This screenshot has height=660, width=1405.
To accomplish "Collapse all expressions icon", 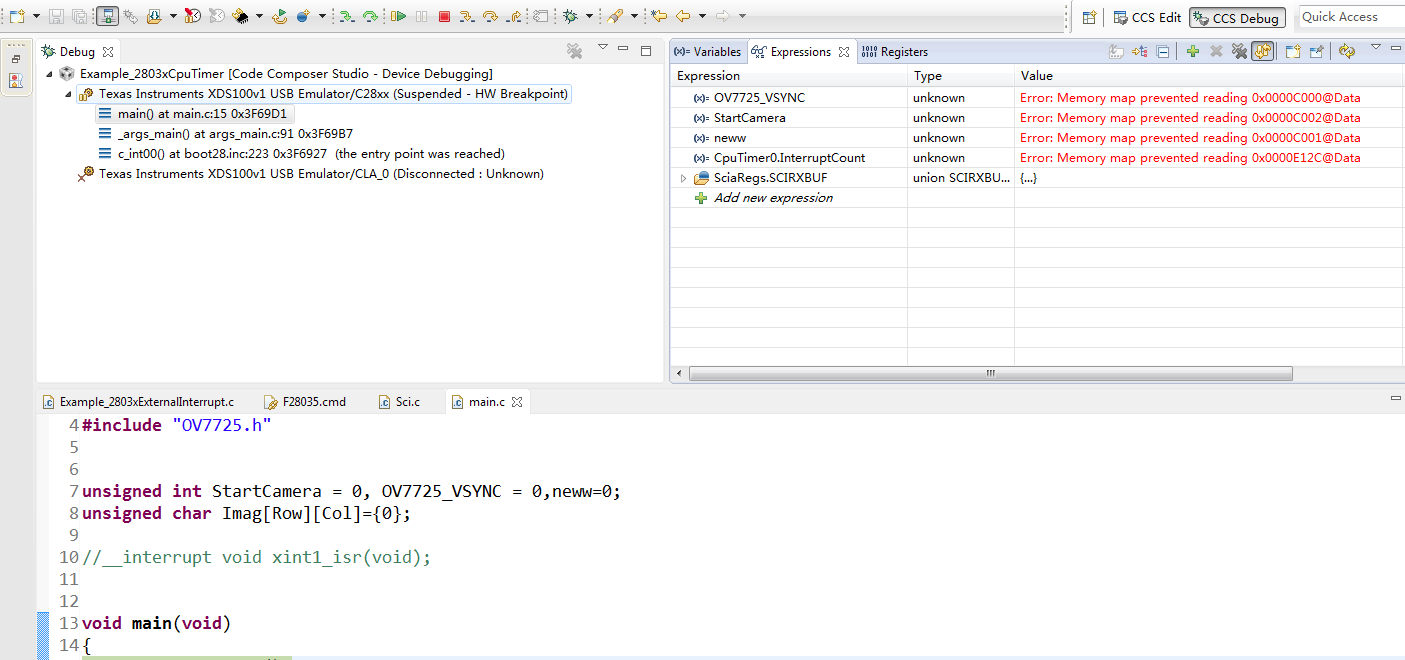I will point(1163,51).
